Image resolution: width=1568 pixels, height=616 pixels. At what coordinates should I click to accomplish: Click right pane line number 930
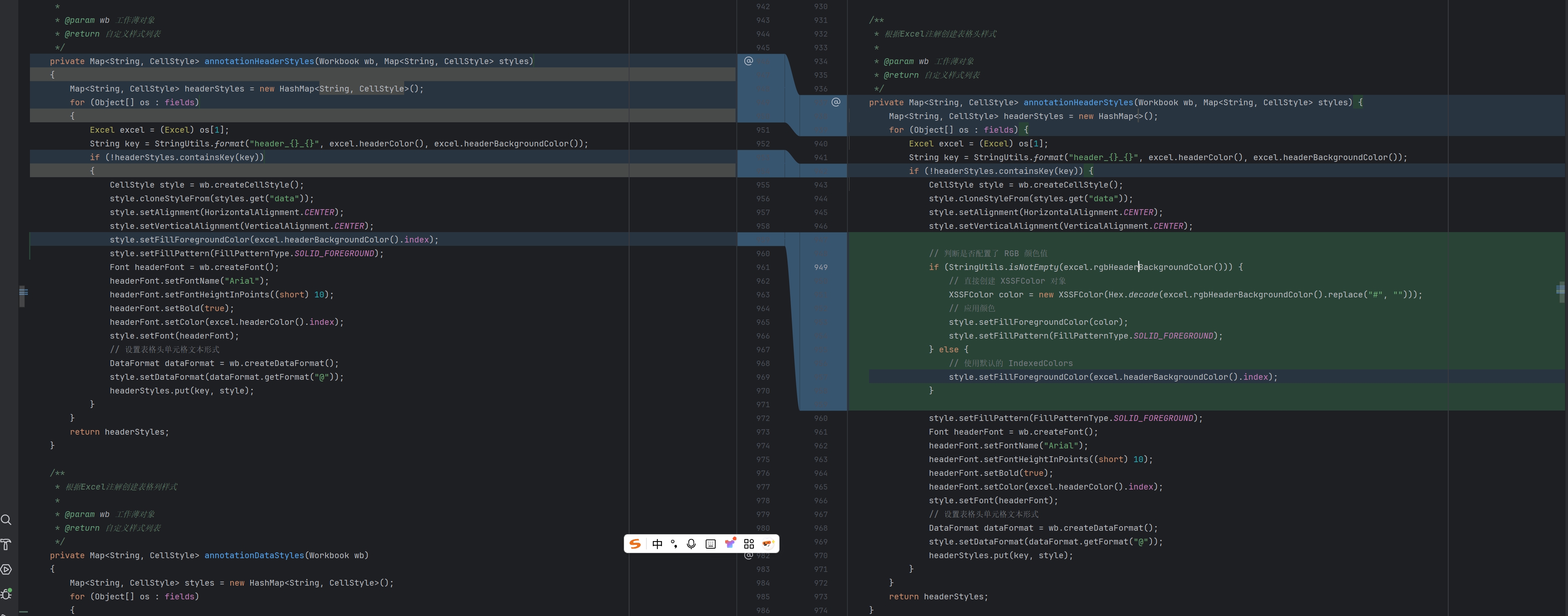[x=820, y=6]
